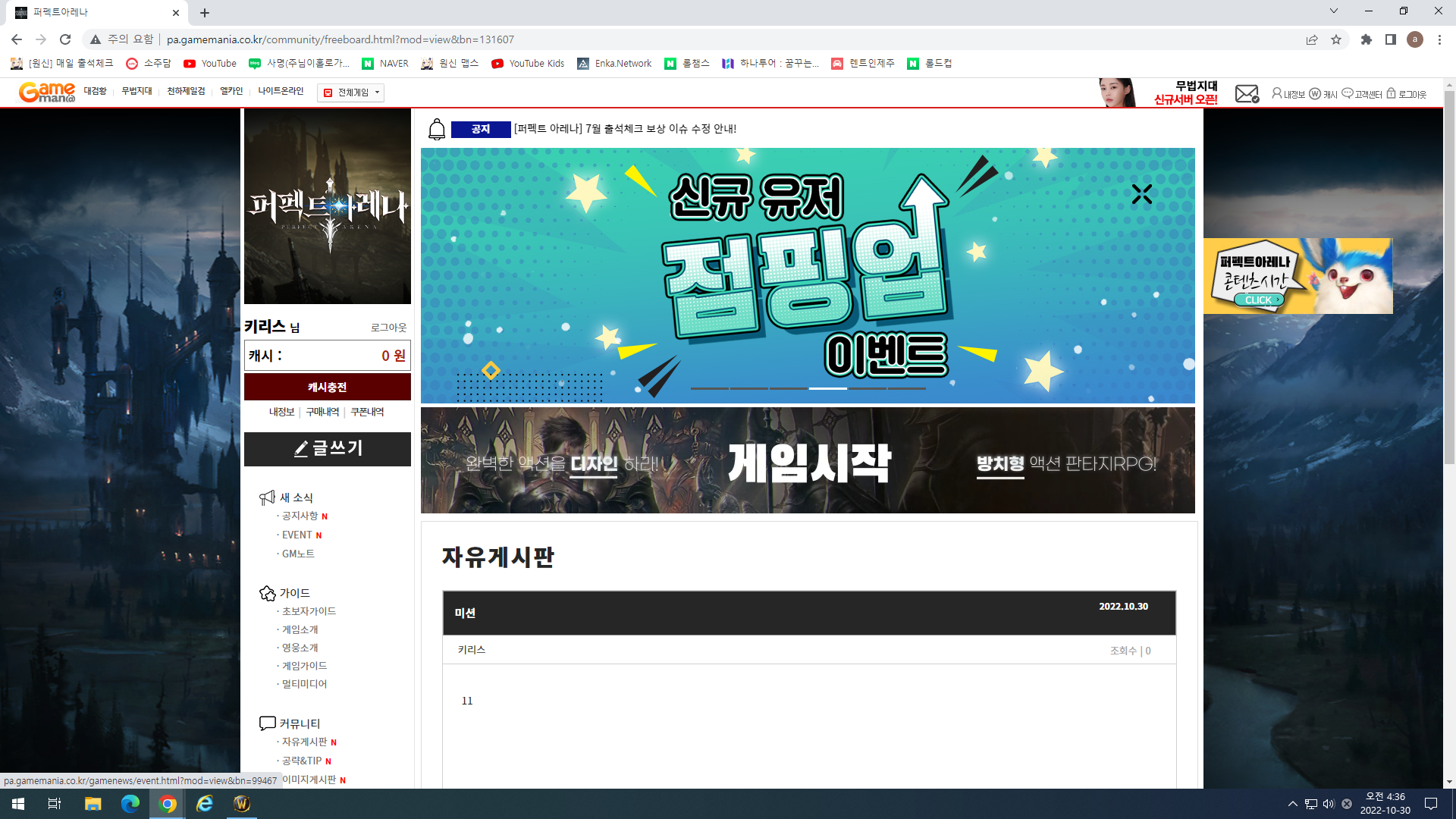
Task: Close the jumping event banner X
Action: 1142,194
